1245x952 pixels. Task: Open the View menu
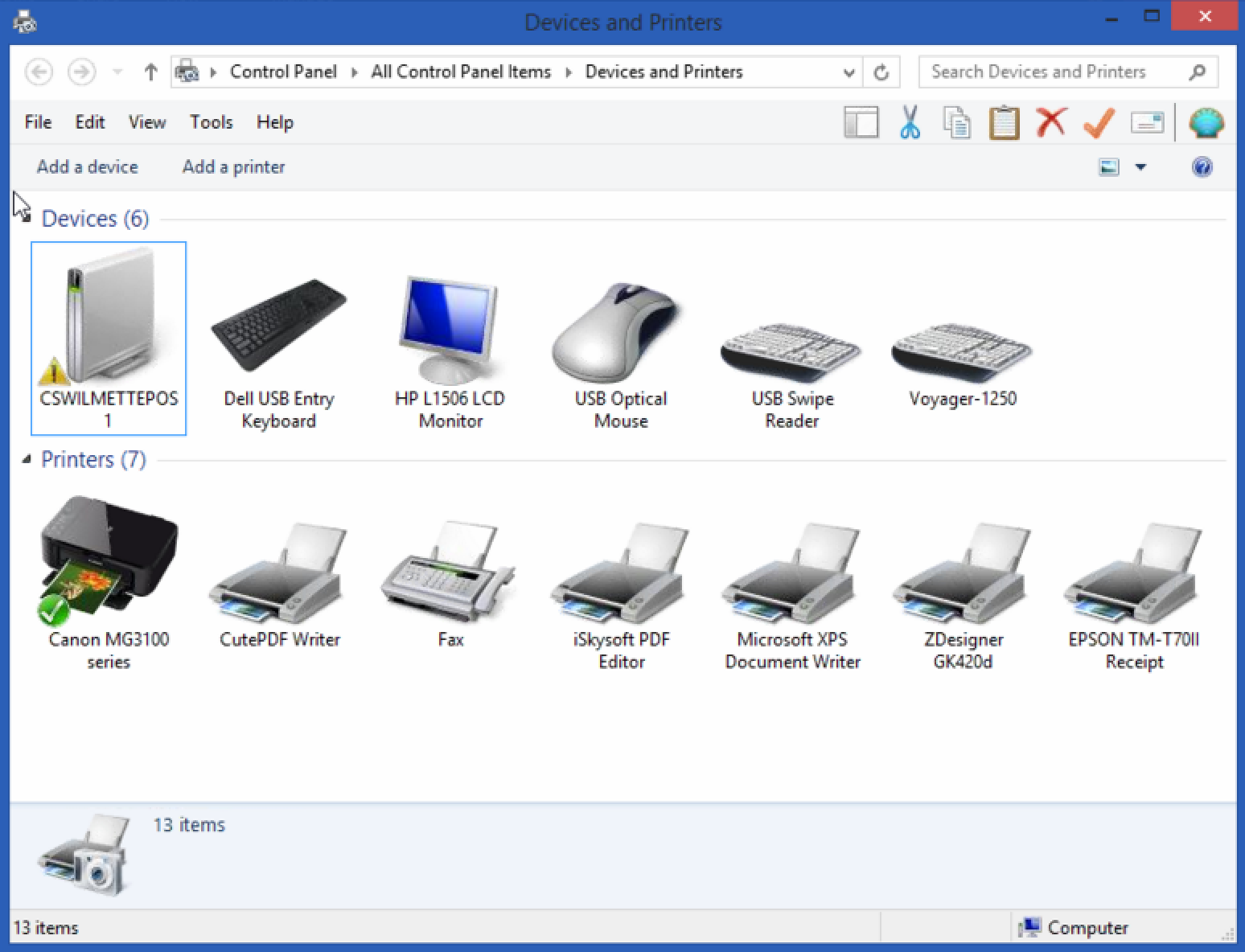[146, 122]
